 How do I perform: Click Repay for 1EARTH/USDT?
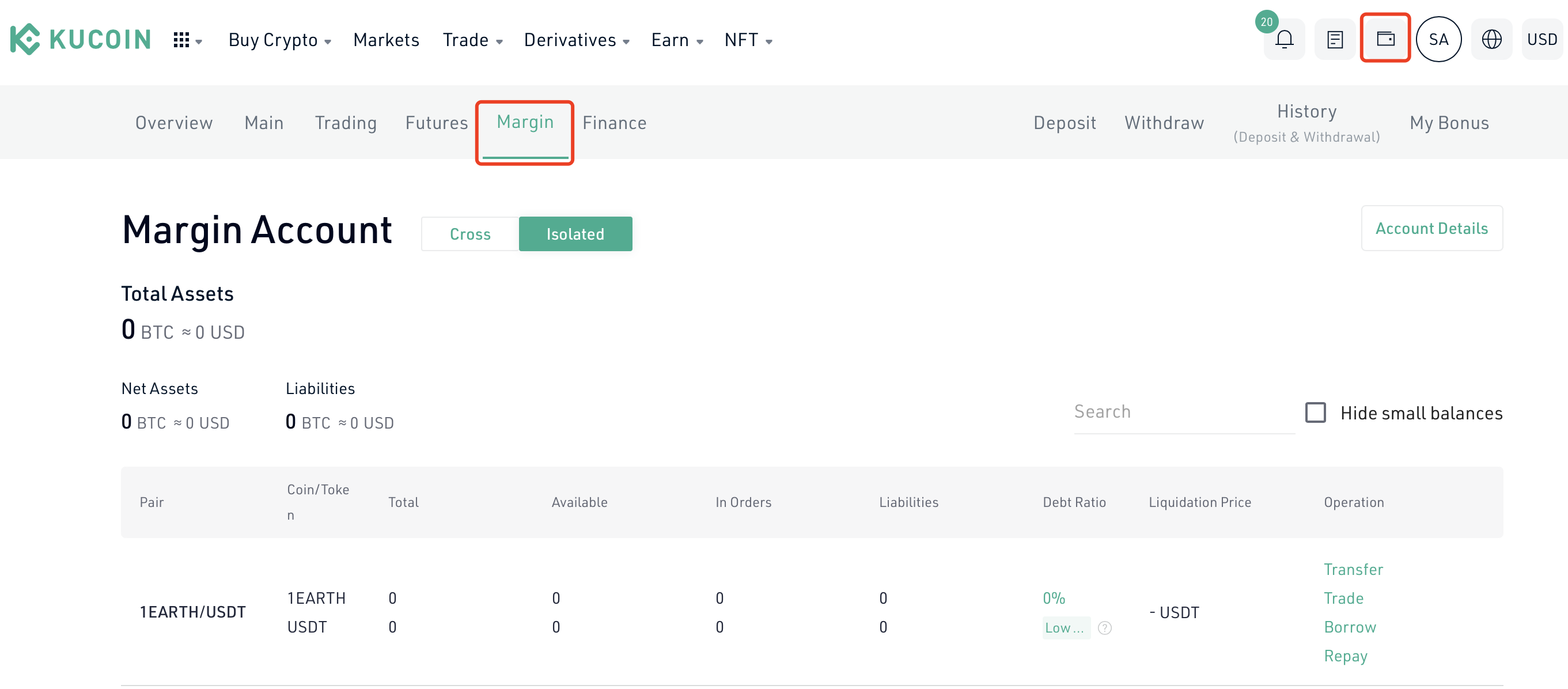[x=1345, y=656]
